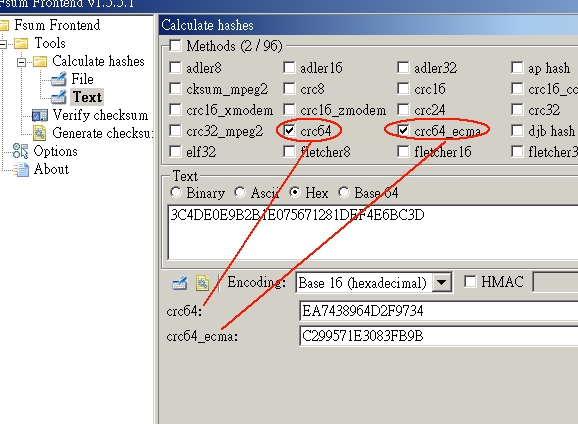Select the Ascii radio button

pyautogui.click(x=240, y=192)
